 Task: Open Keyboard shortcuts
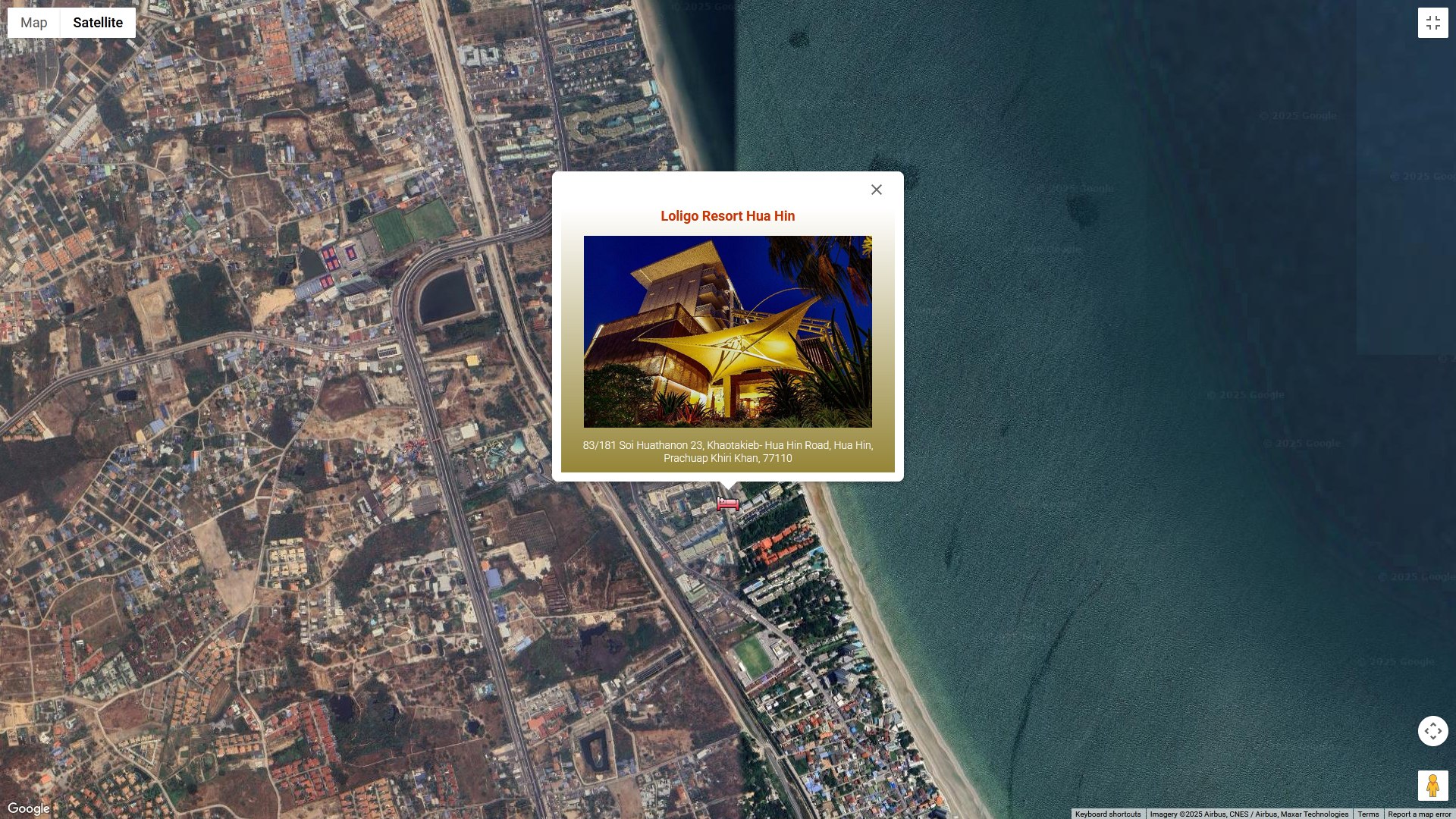click(1107, 814)
